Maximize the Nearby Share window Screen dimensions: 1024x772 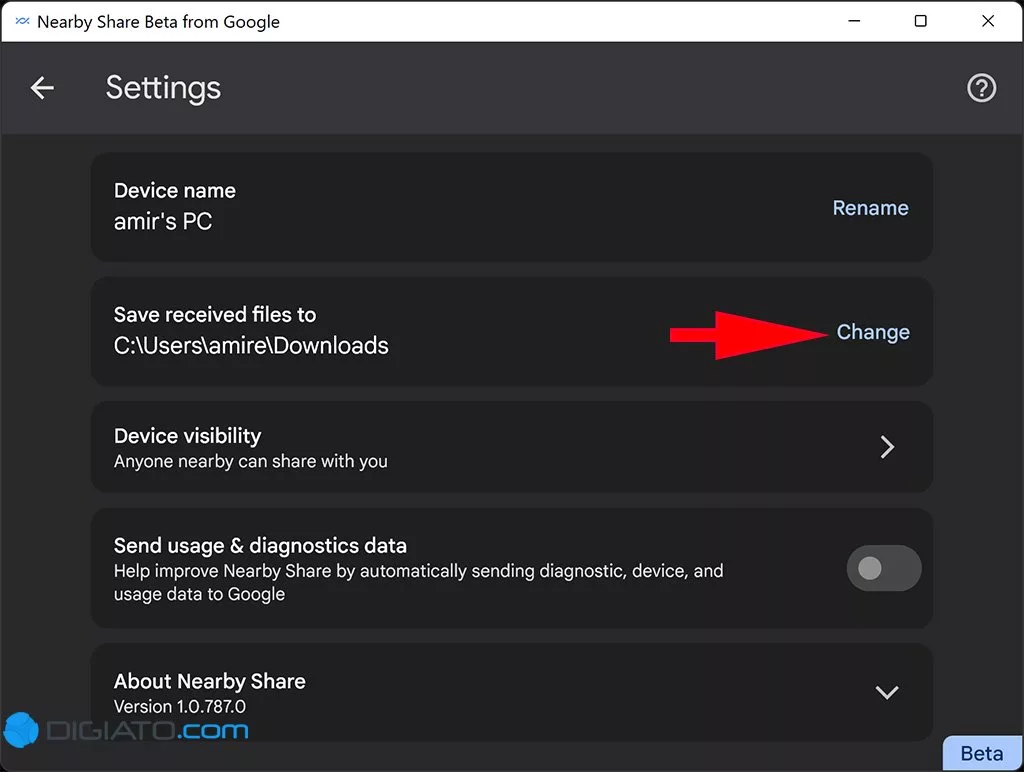click(921, 21)
